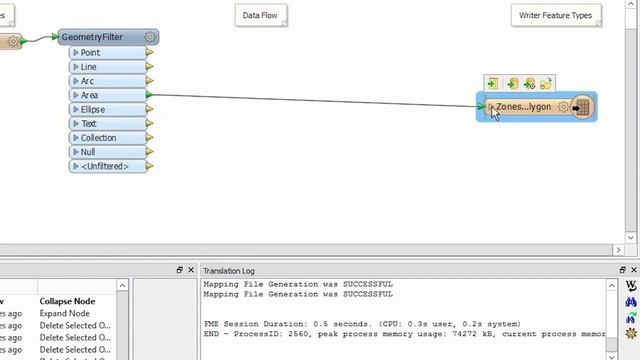The image size is (640, 360).
Task: Click the Line output port arrow
Action: click(x=149, y=67)
